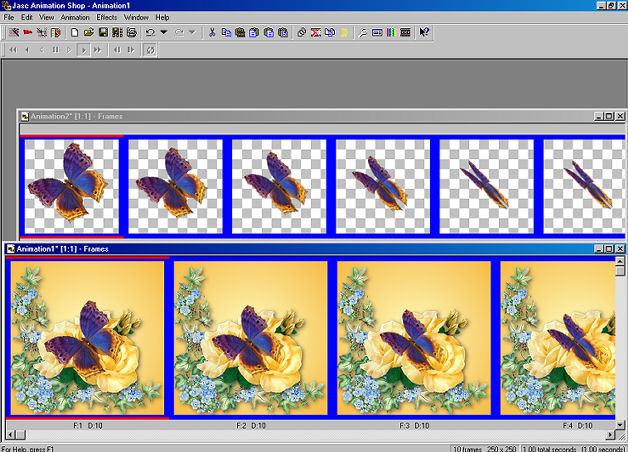Save the animation with floppy icon
628x452 pixels.
coord(103,32)
